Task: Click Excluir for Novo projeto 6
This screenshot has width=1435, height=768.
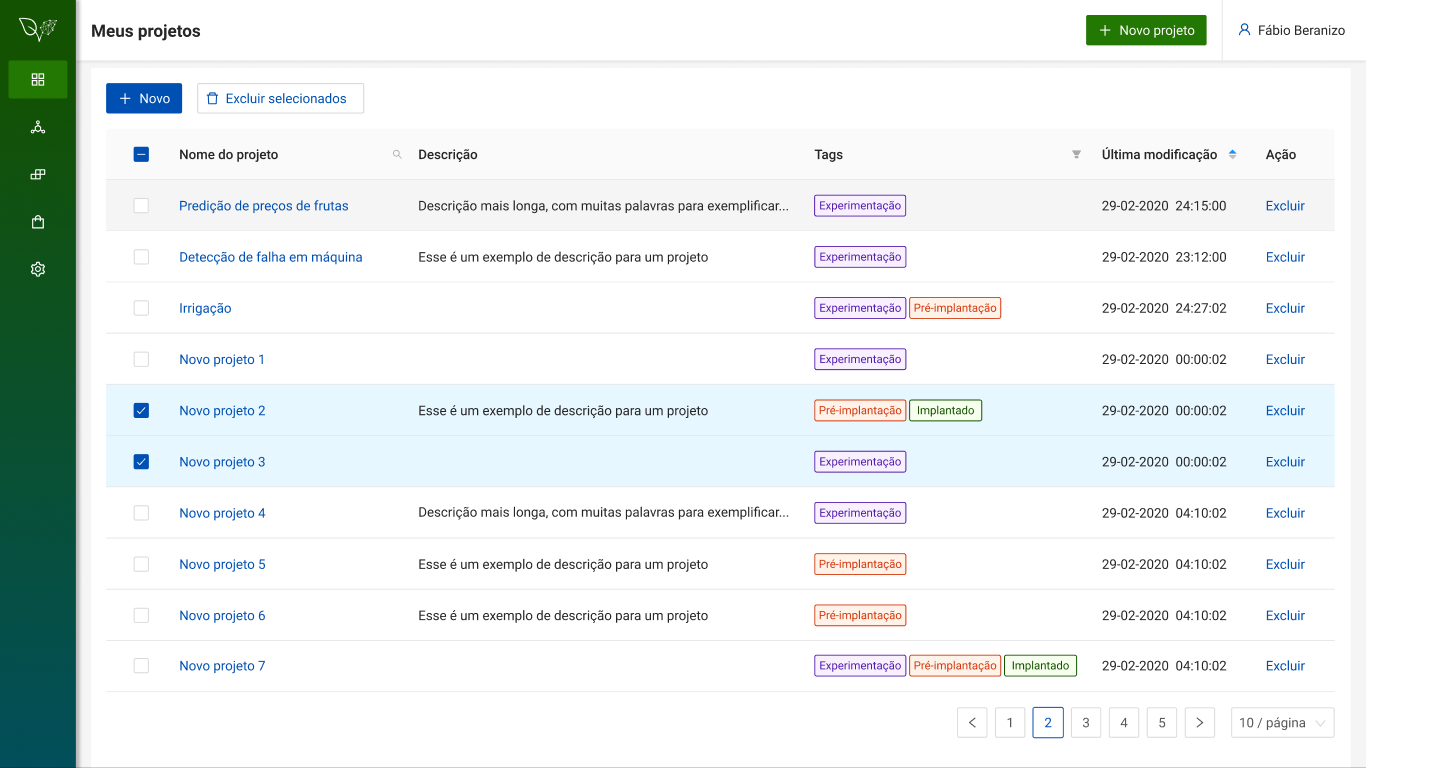Action: (x=1285, y=615)
